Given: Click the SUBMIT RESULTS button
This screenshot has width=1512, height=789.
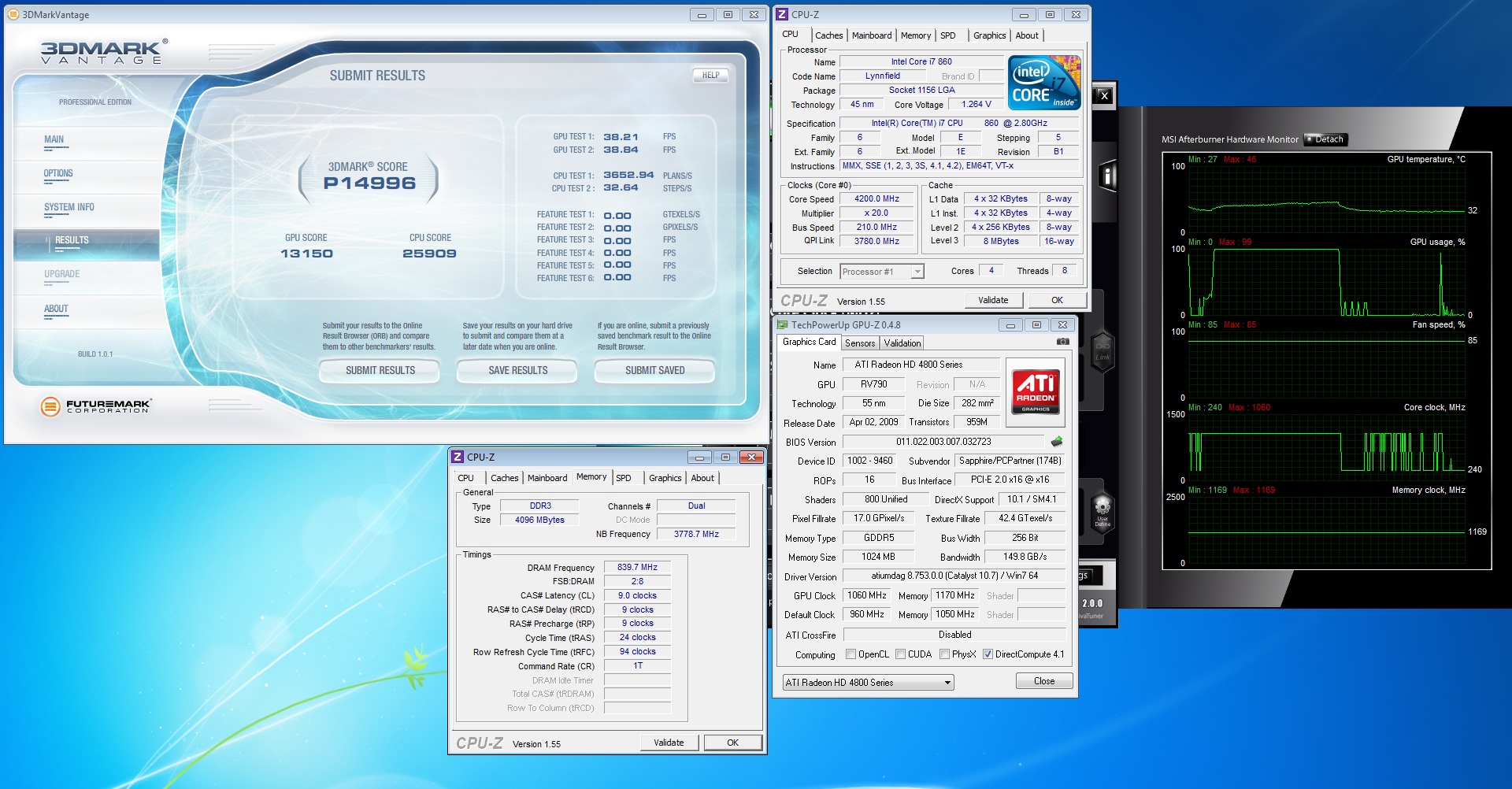Looking at the screenshot, I should [x=380, y=370].
